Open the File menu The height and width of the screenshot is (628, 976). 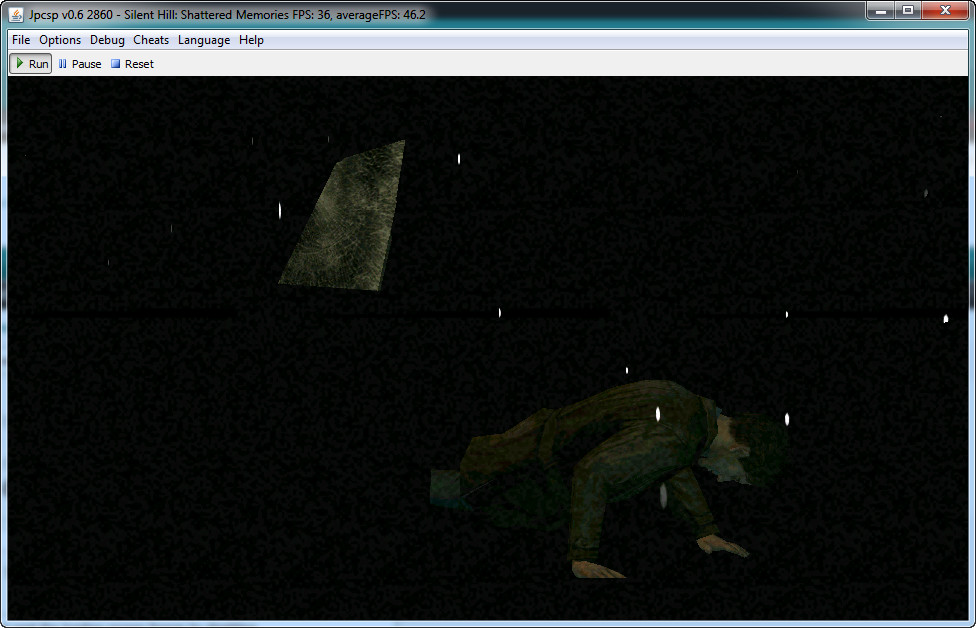tap(21, 40)
